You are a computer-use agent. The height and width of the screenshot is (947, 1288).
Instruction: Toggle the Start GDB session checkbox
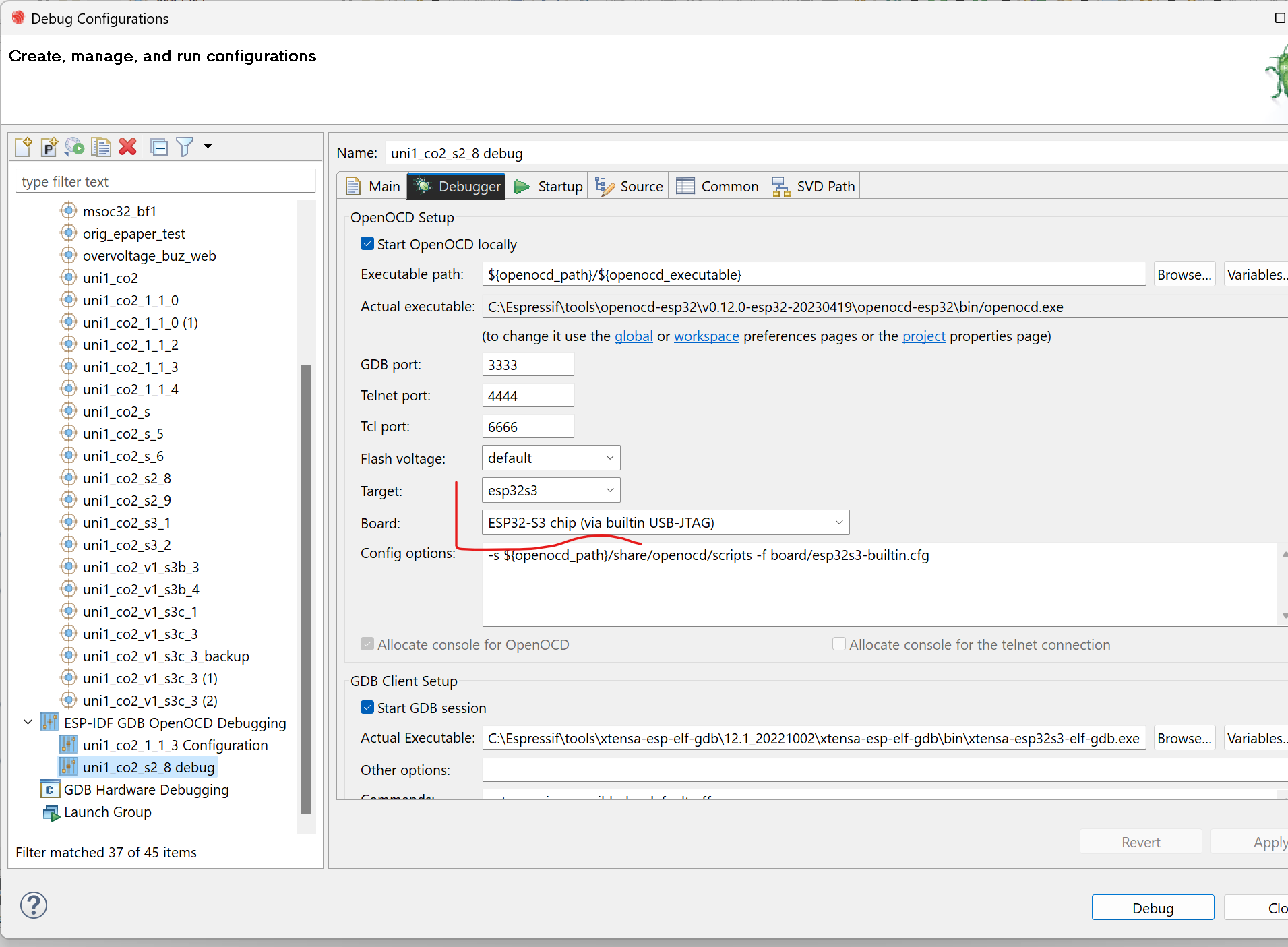[x=367, y=708]
